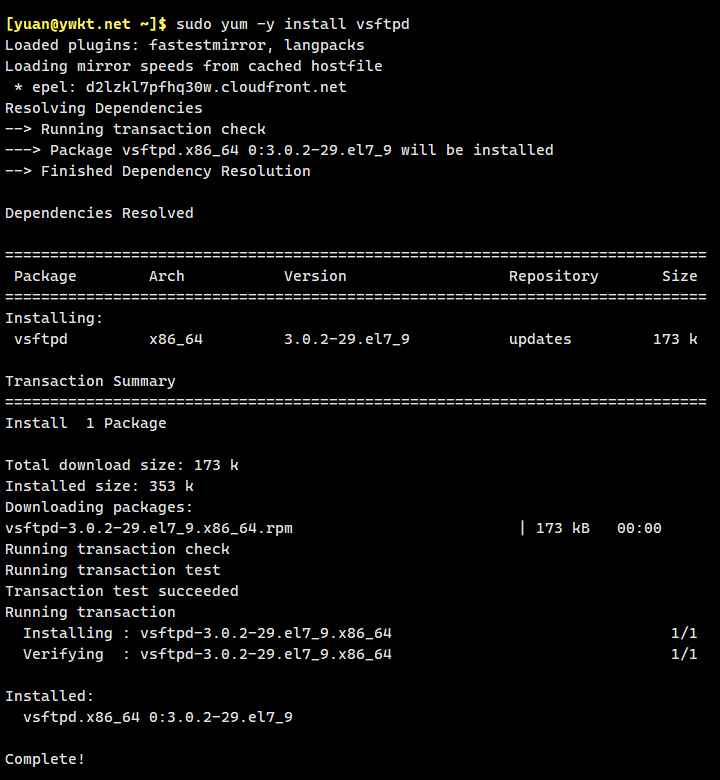Click the 'Verifying' step line
720x780 pixels.
pyautogui.click(x=207, y=654)
